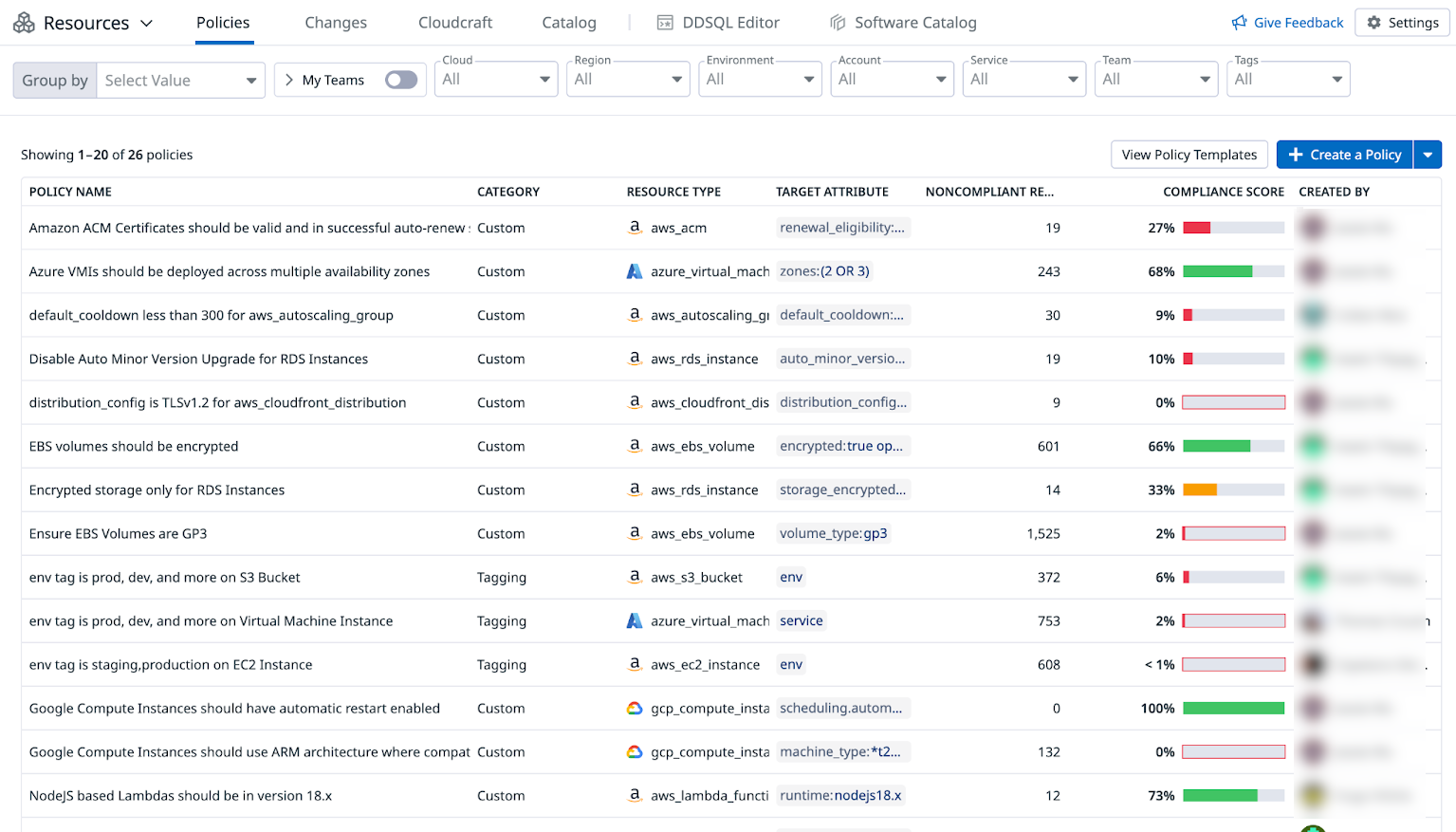
Task: Open the Group by Select Value dropdown
Action: point(180,81)
